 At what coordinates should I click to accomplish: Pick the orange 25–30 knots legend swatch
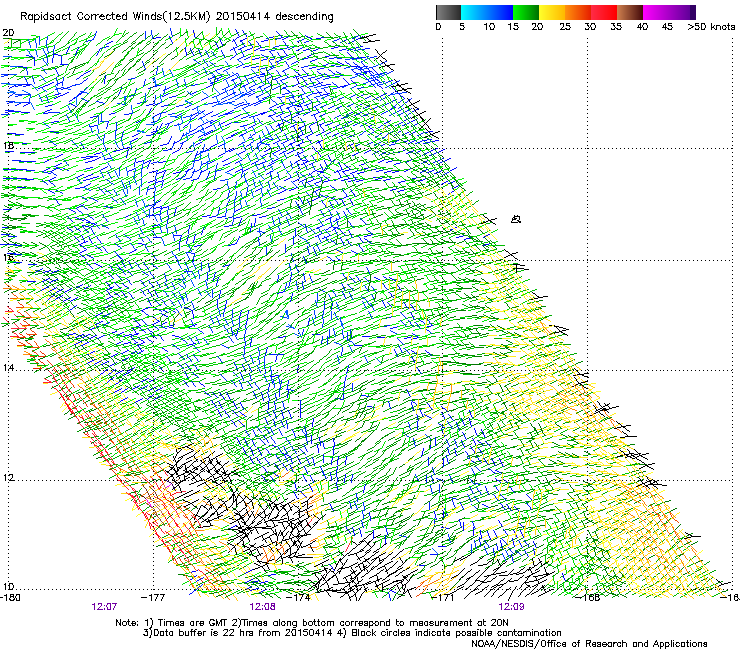pos(578,12)
